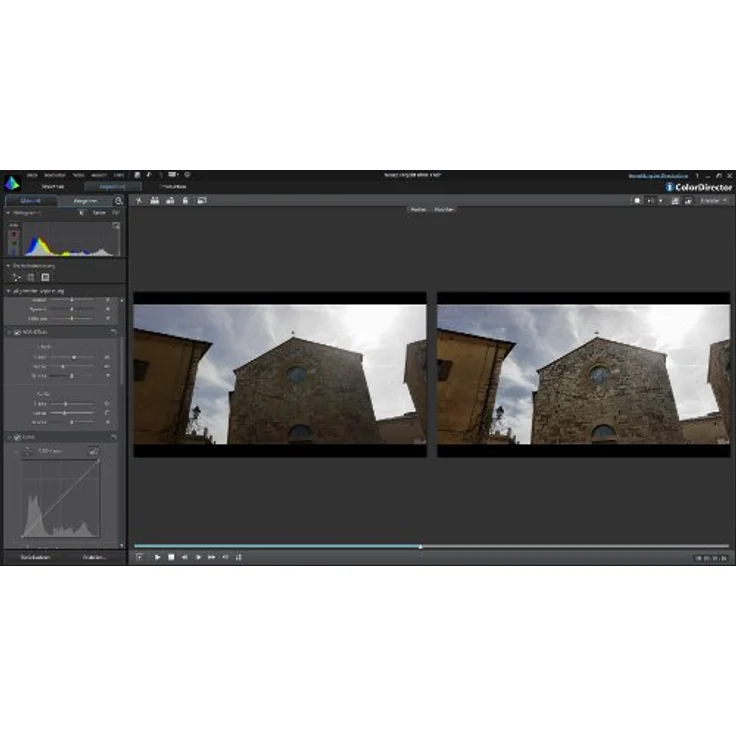Reset the HDR Effect section with its undo arrow
Viewport: 736px width, 736px height.
113,332
